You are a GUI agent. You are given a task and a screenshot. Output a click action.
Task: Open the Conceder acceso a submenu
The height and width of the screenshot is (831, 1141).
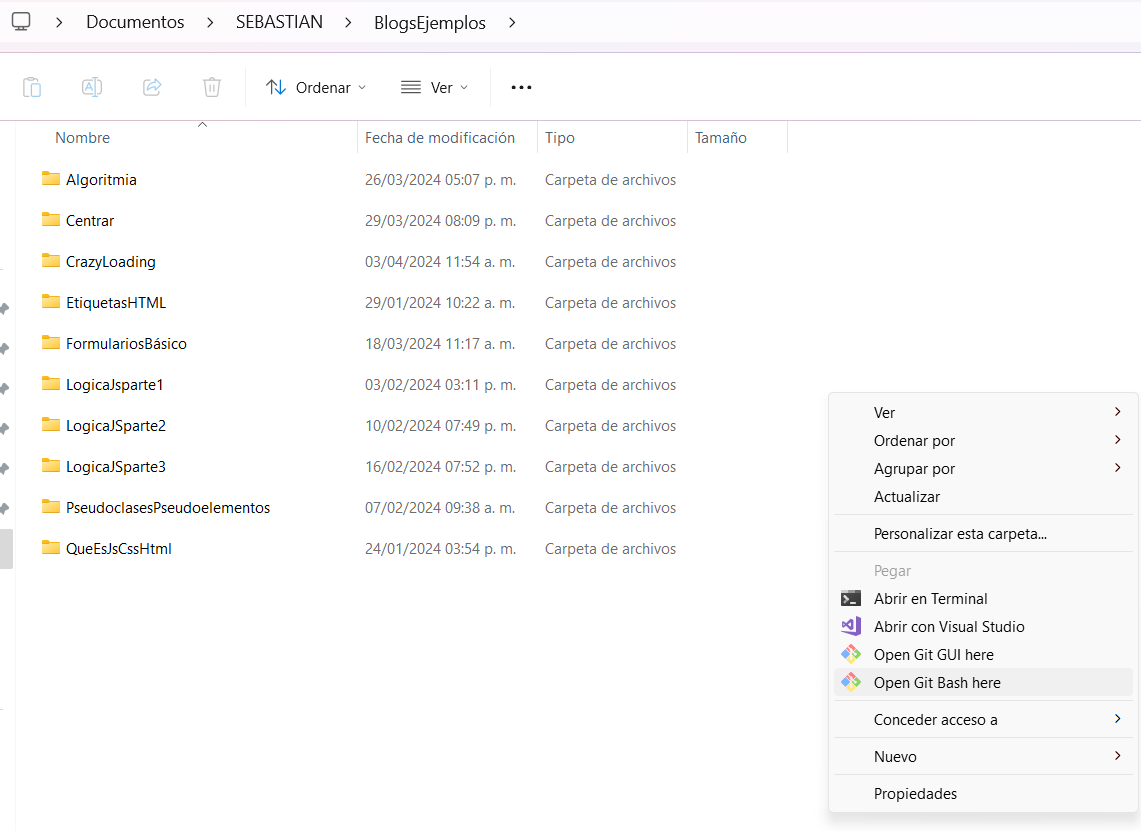[x=983, y=719]
